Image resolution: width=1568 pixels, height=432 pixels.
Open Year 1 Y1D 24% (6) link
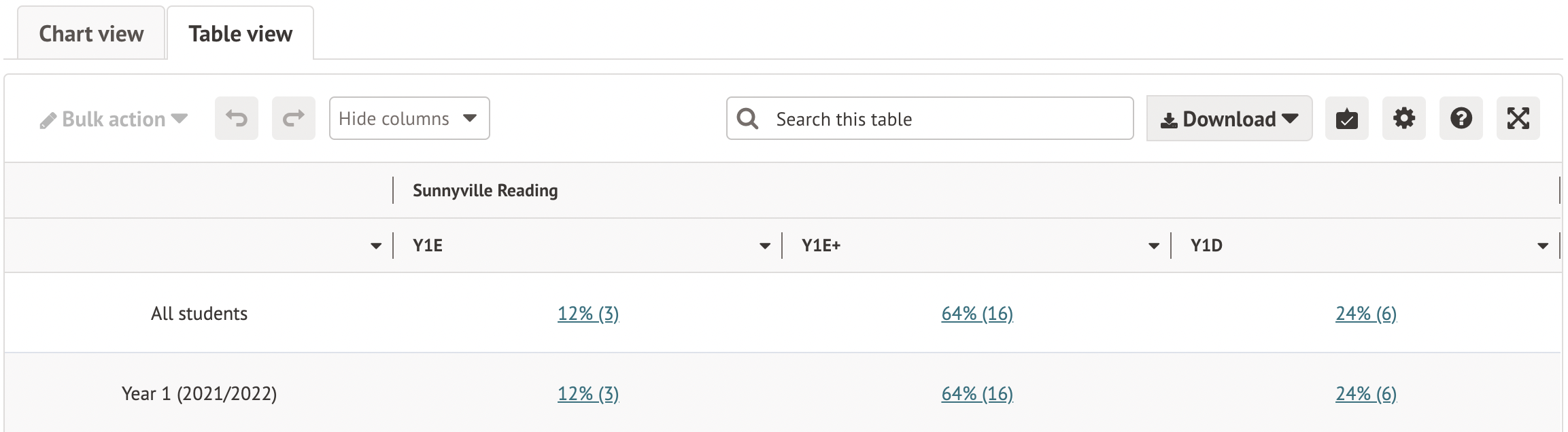(1366, 394)
